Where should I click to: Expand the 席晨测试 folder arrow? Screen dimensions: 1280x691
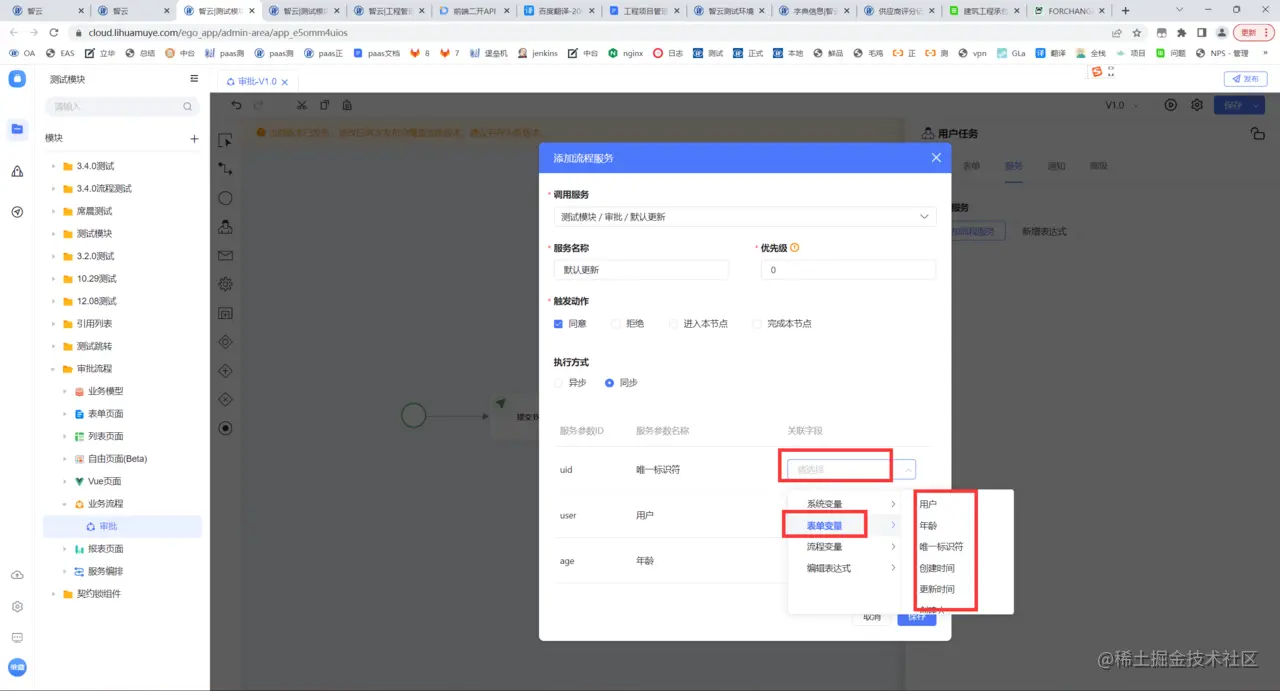pos(53,211)
